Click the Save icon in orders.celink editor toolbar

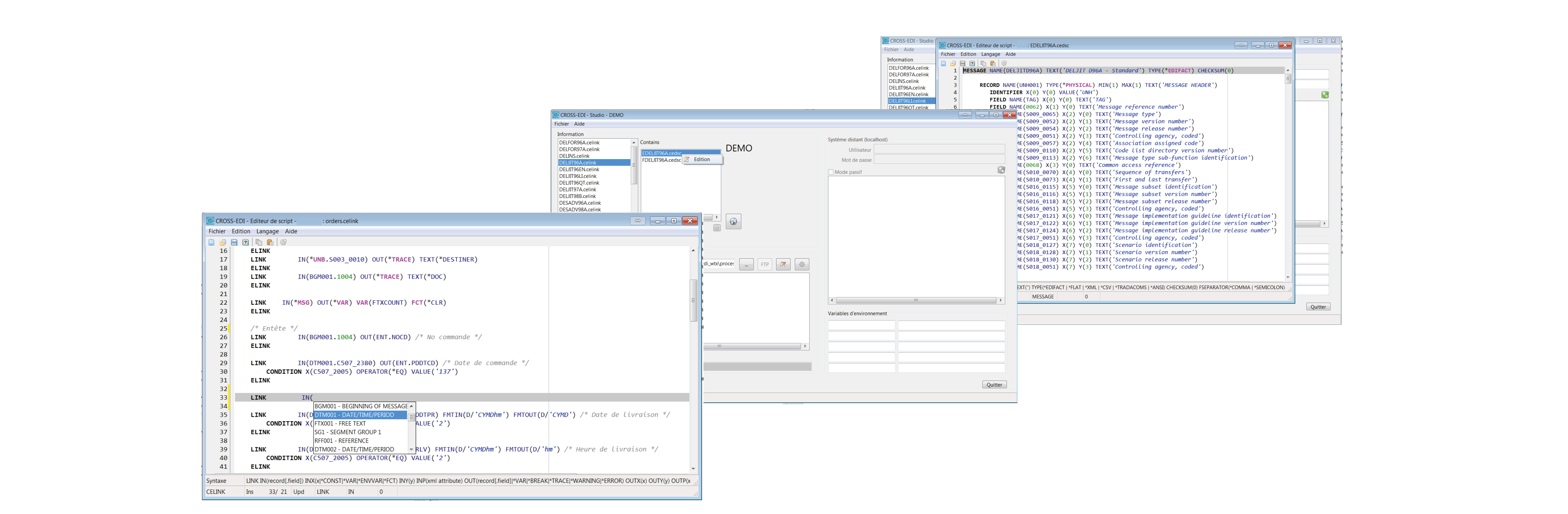point(234,242)
